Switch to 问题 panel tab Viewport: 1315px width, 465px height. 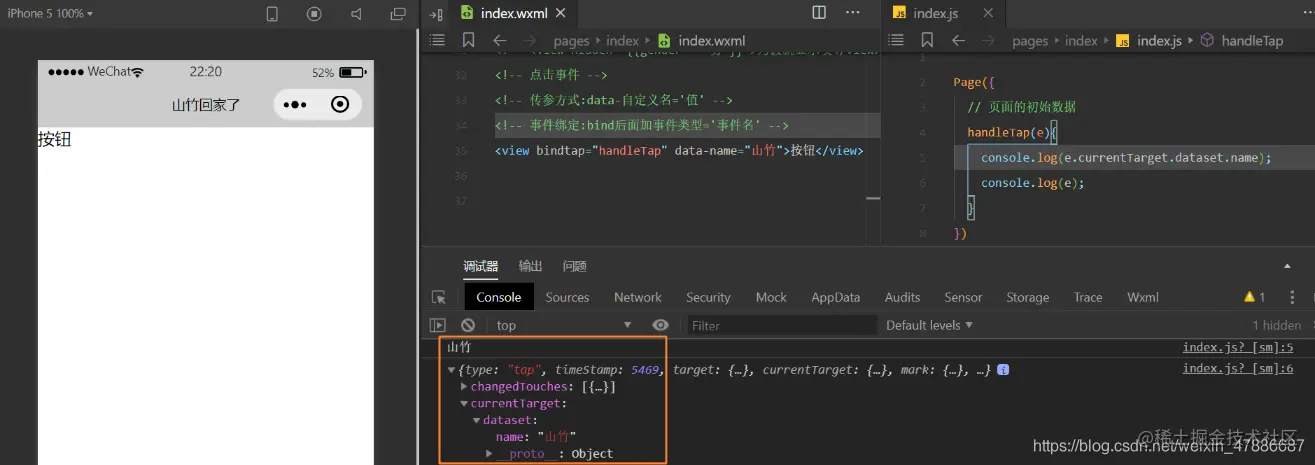pyautogui.click(x=575, y=266)
